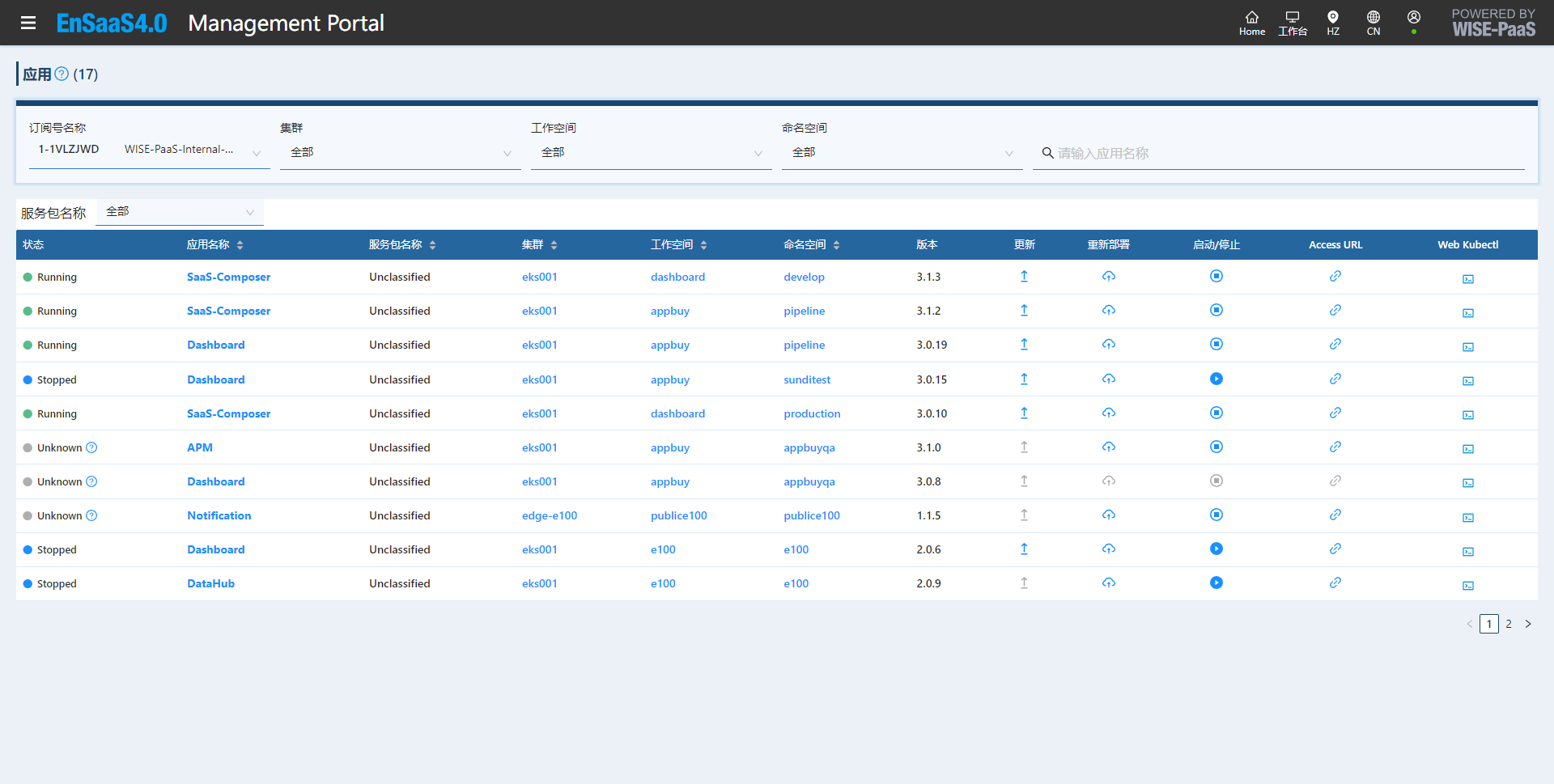Image resolution: width=1554 pixels, height=784 pixels.
Task: Open the Notification application link
Action: coord(219,515)
